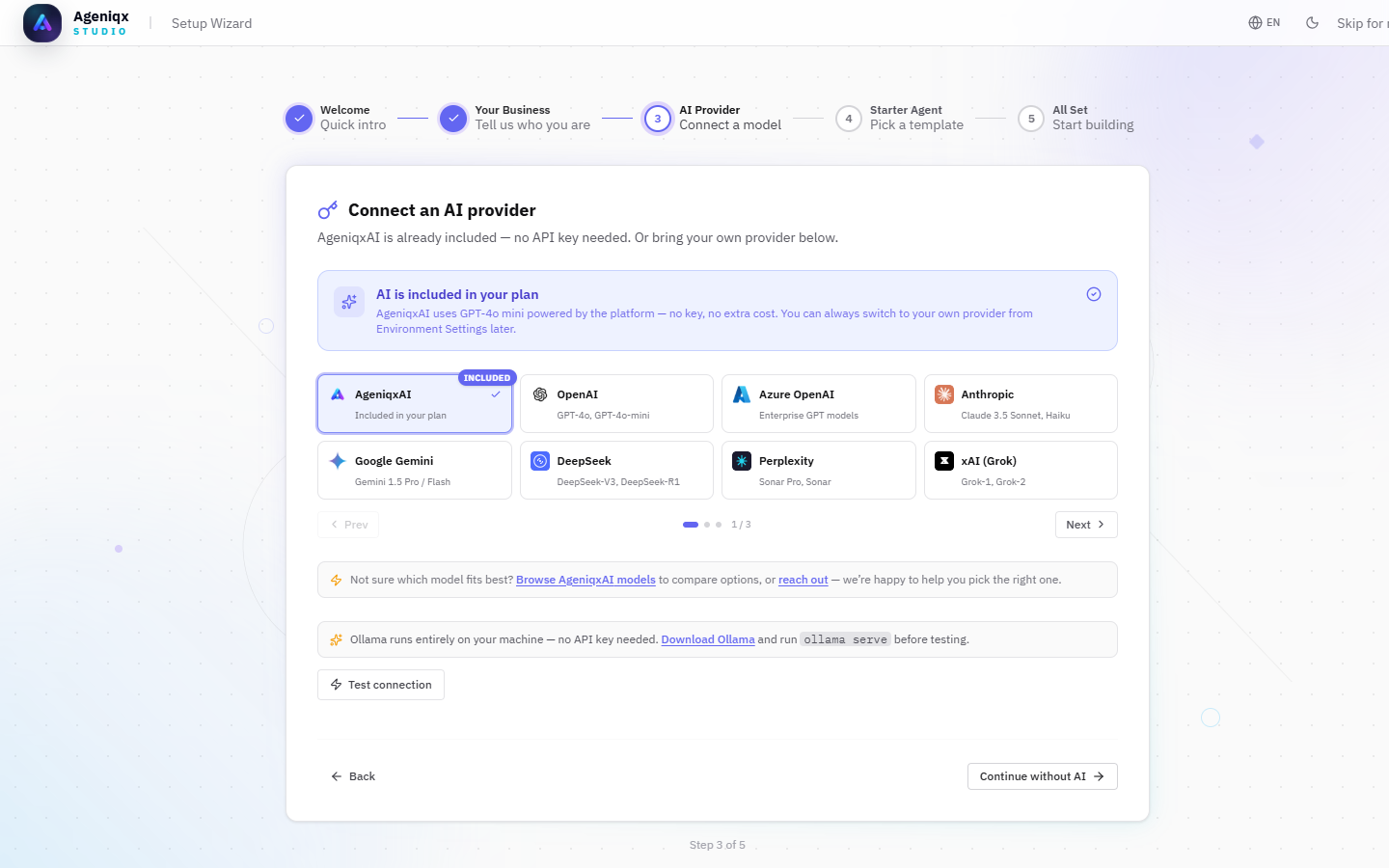1389x868 pixels.
Task: Click the 1 / 3 page counter text
Action: pyautogui.click(x=741, y=525)
